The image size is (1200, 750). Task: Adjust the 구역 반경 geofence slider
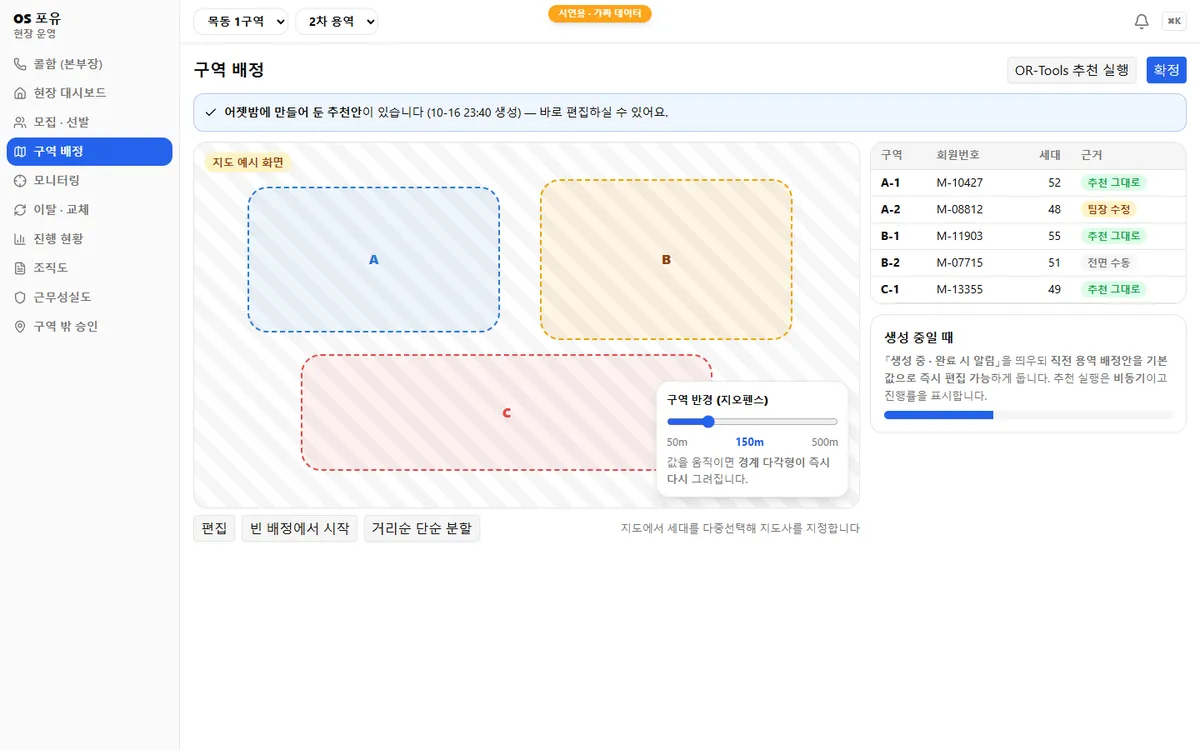752,422
